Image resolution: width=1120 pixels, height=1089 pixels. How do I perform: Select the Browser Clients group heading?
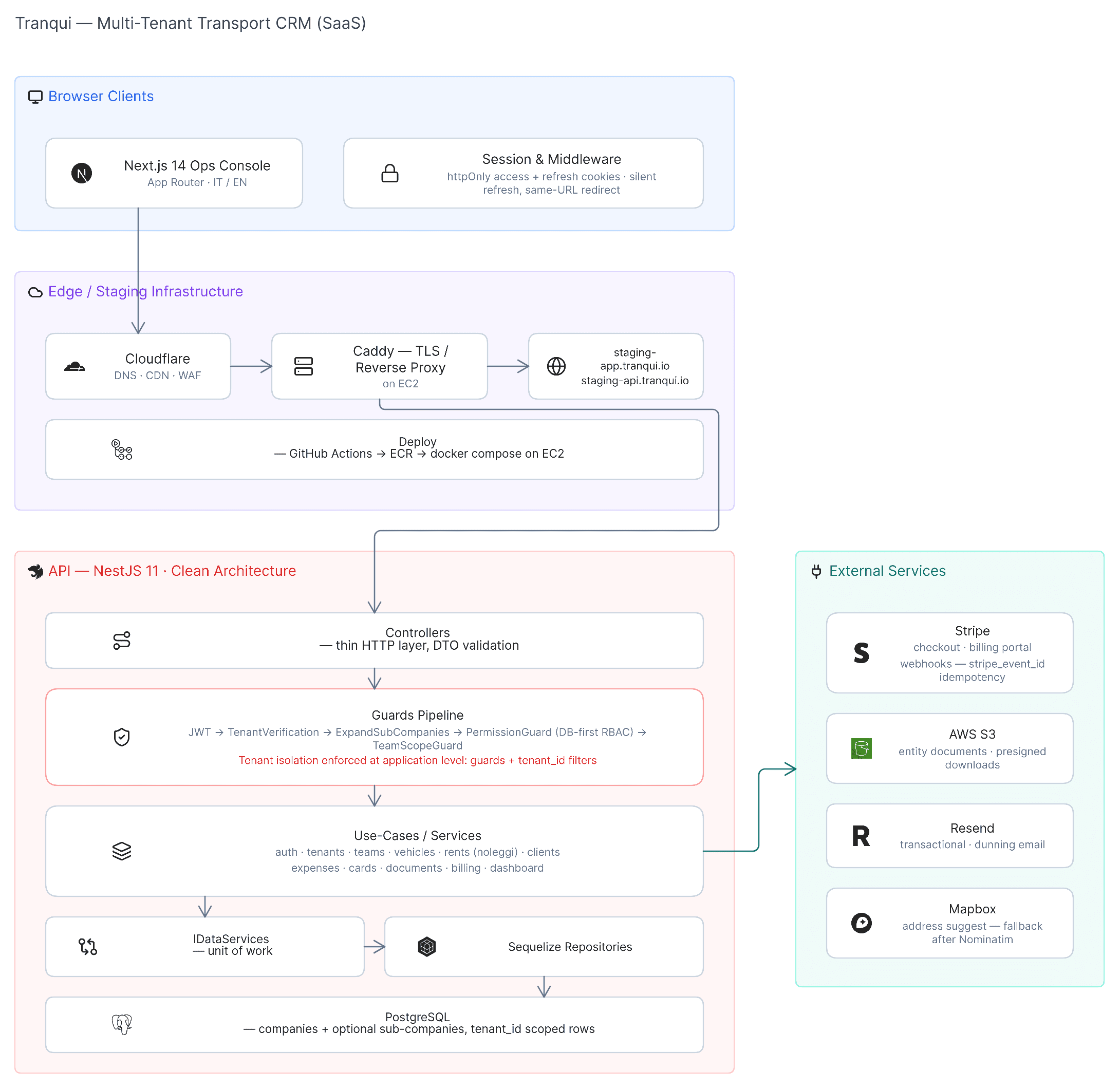[101, 96]
